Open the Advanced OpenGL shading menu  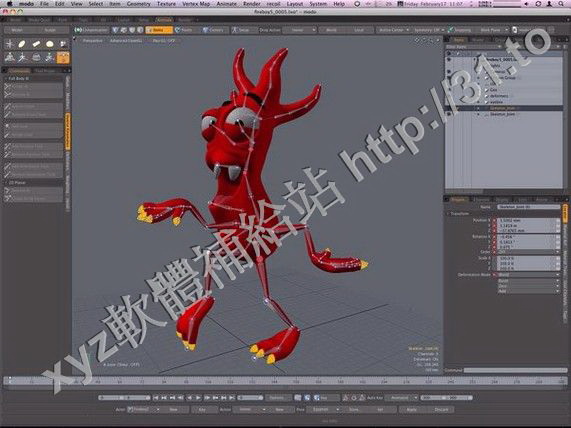[126, 41]
